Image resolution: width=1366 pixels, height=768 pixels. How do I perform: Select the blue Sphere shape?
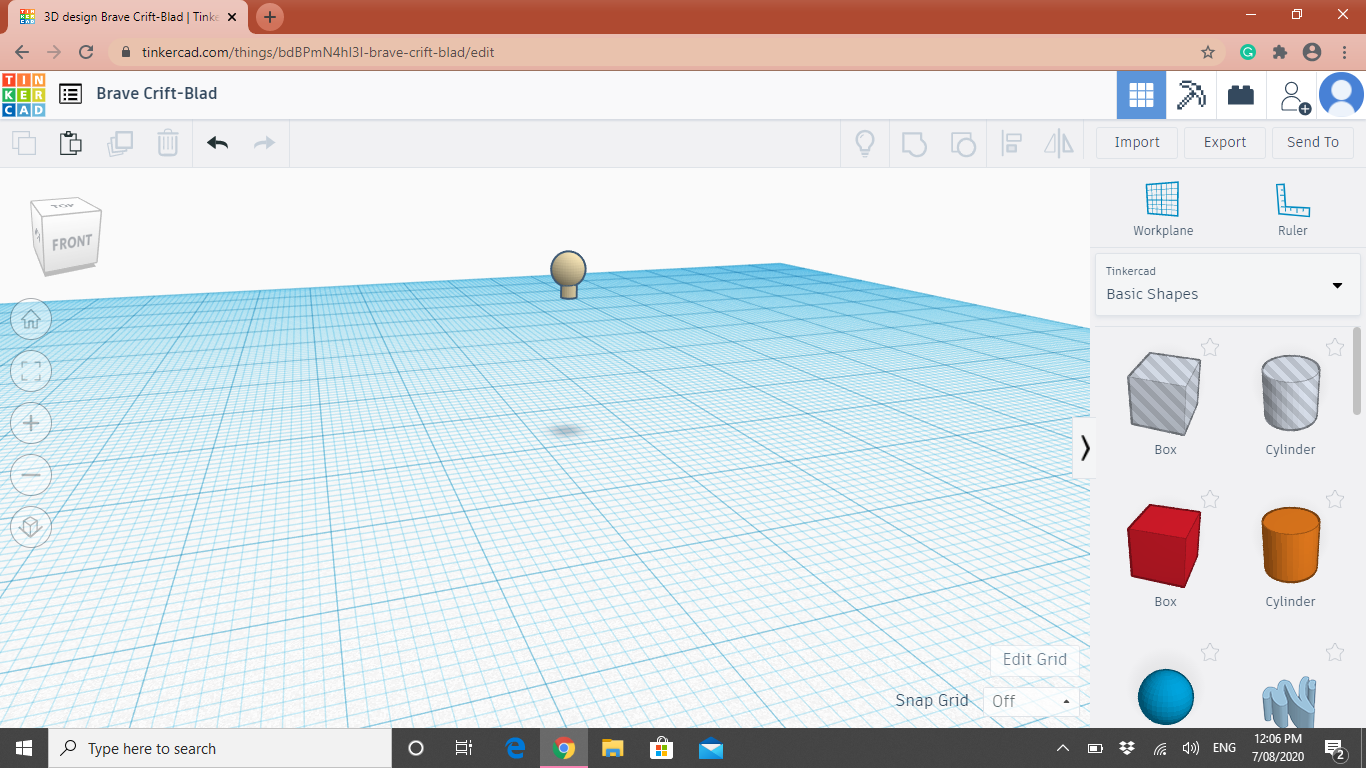tap(1166, 697)
